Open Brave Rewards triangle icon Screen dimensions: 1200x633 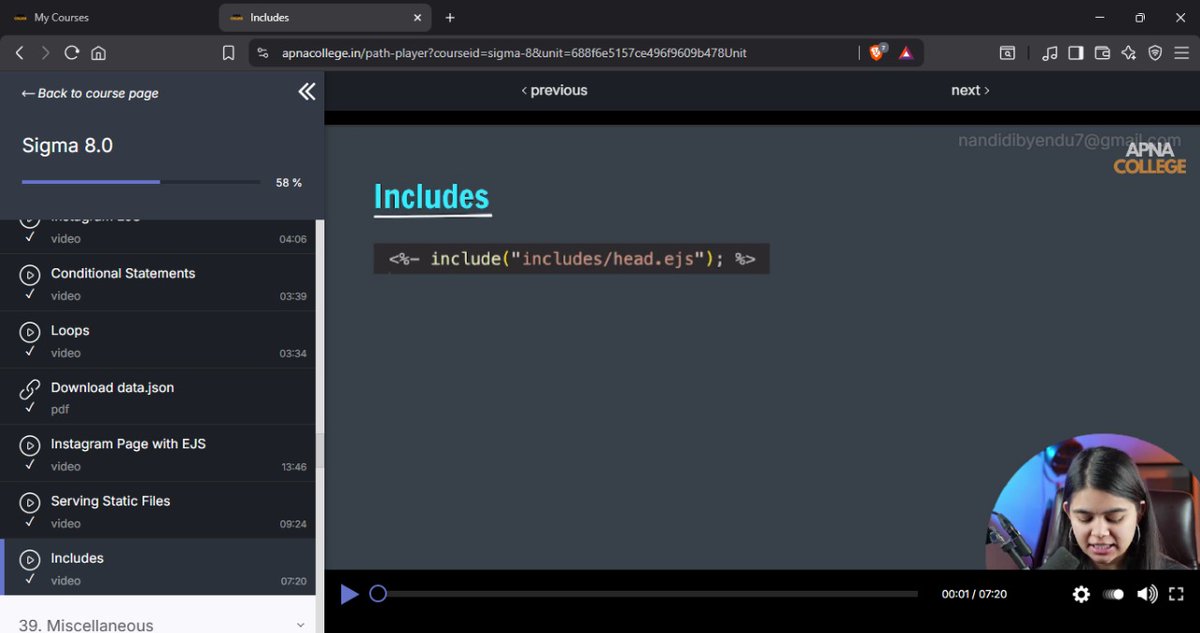tap(906, 53)
